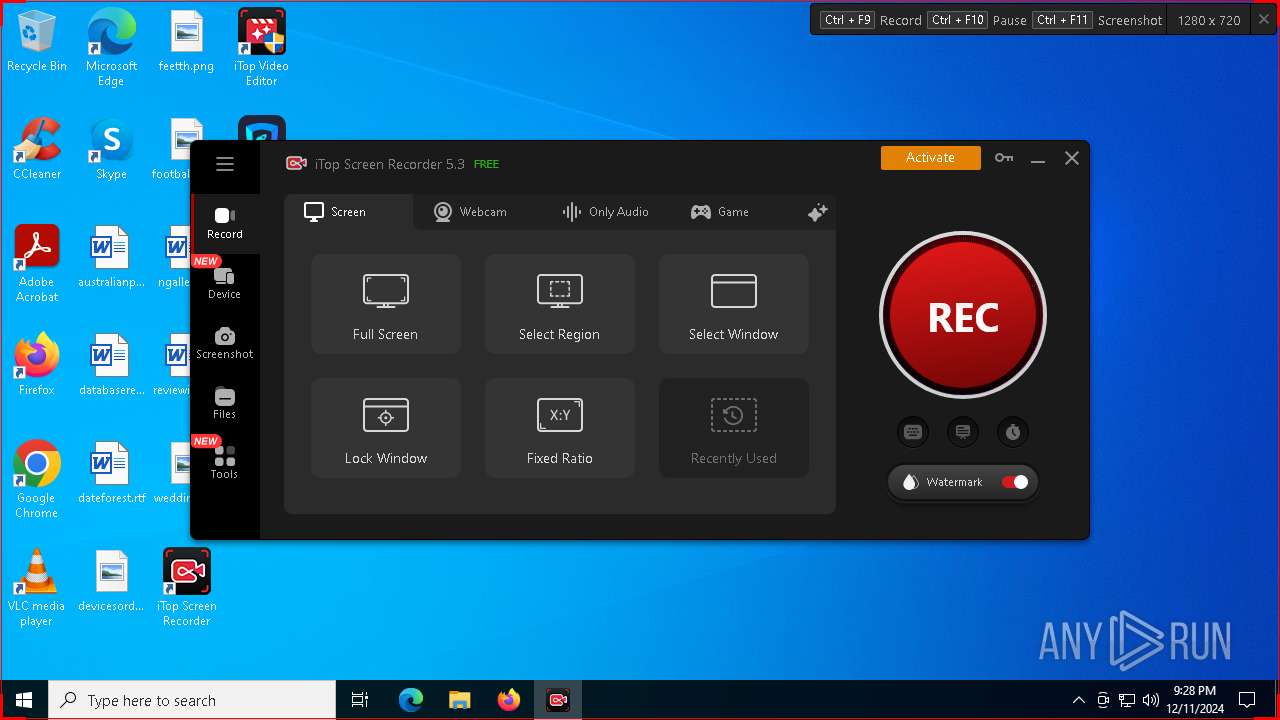Open the Tools section in sidebar
1280x720 pixels.
pos(225,464)
